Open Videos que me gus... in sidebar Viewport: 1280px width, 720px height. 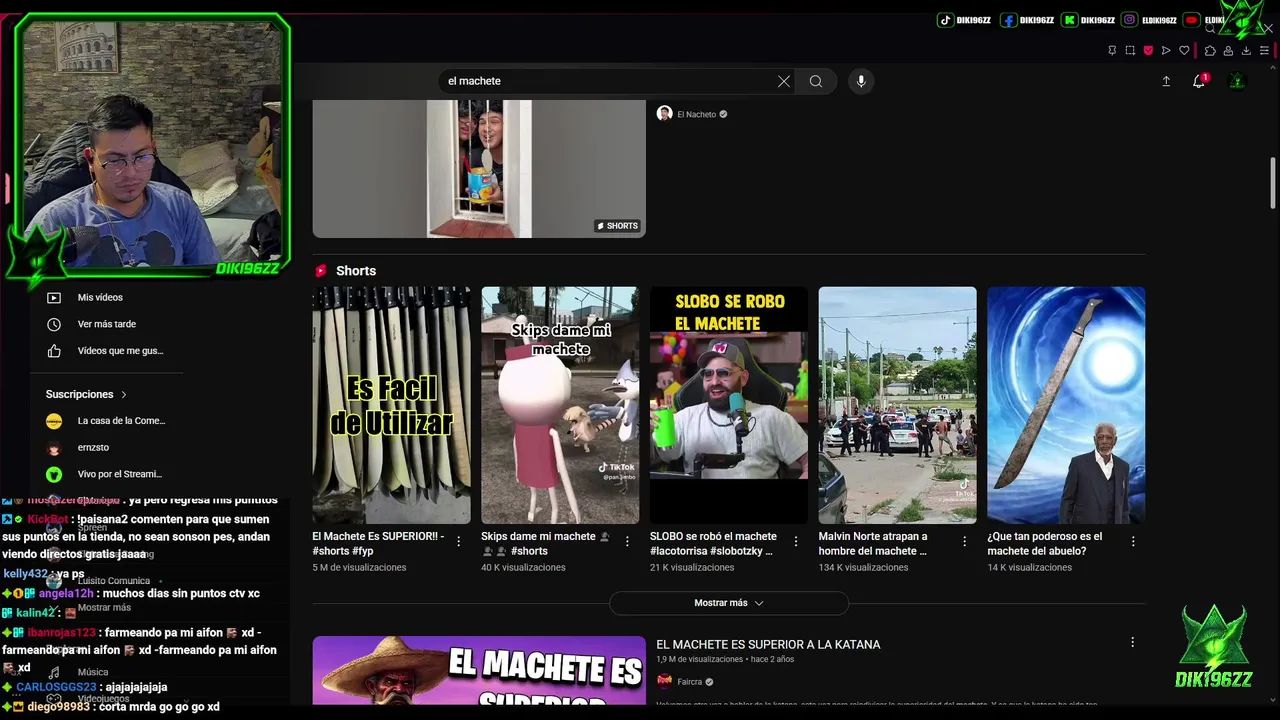120,351
